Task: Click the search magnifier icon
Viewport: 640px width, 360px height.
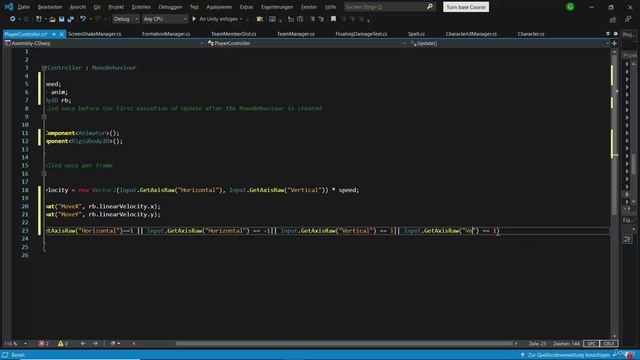Action: (429, 7)
